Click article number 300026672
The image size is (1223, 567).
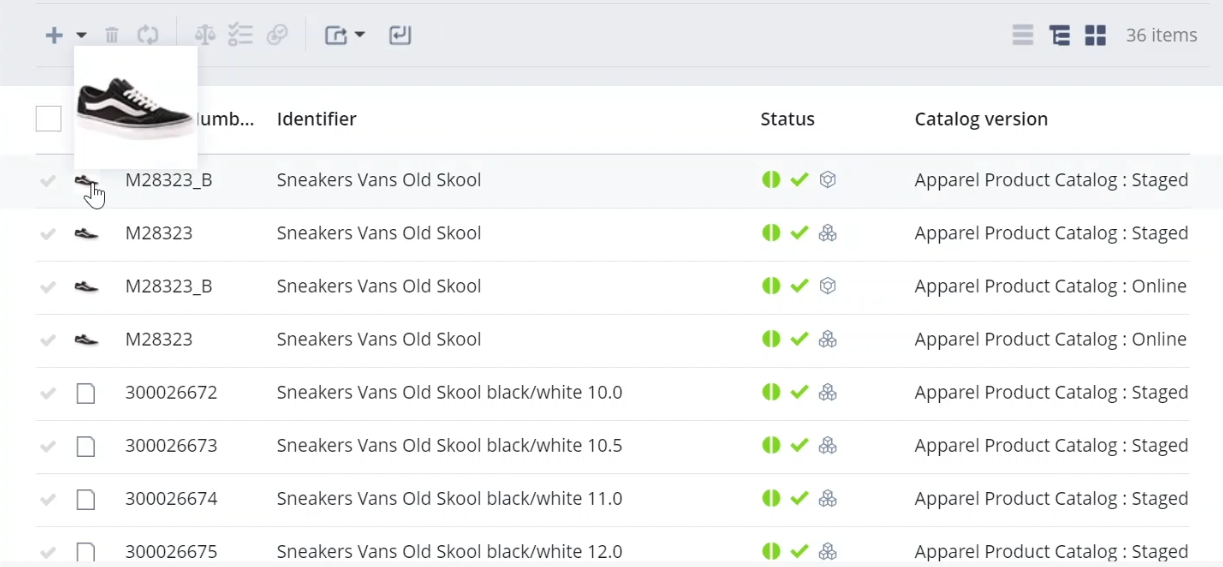pos(171,392)
